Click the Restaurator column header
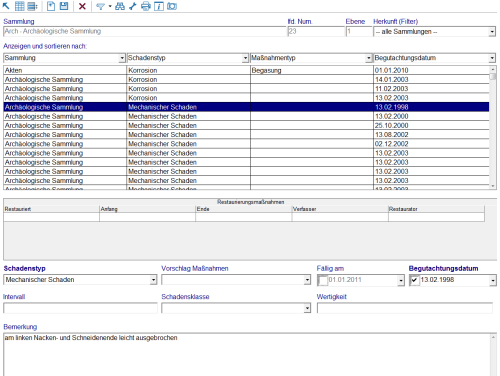500x376 pixels. pos(436,209)
